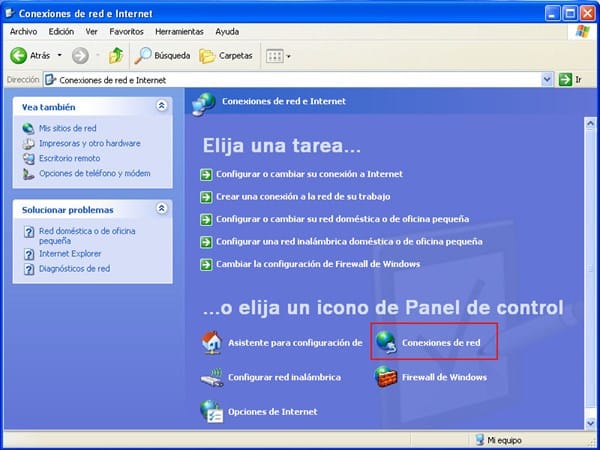Open Internet Explorer troubleshooter link
This screenshot has width=600, height=450.
point(70,254)
